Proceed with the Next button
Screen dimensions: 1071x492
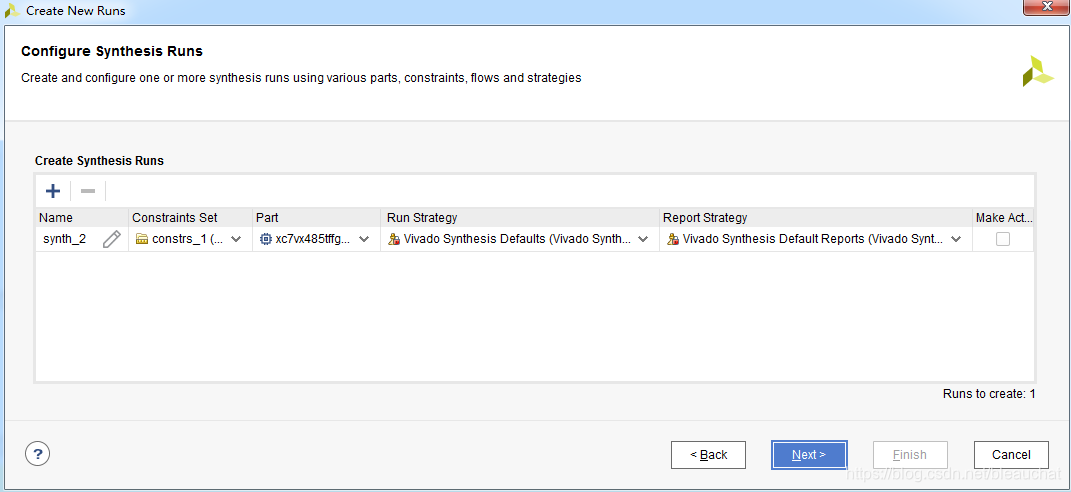point(809,454)
